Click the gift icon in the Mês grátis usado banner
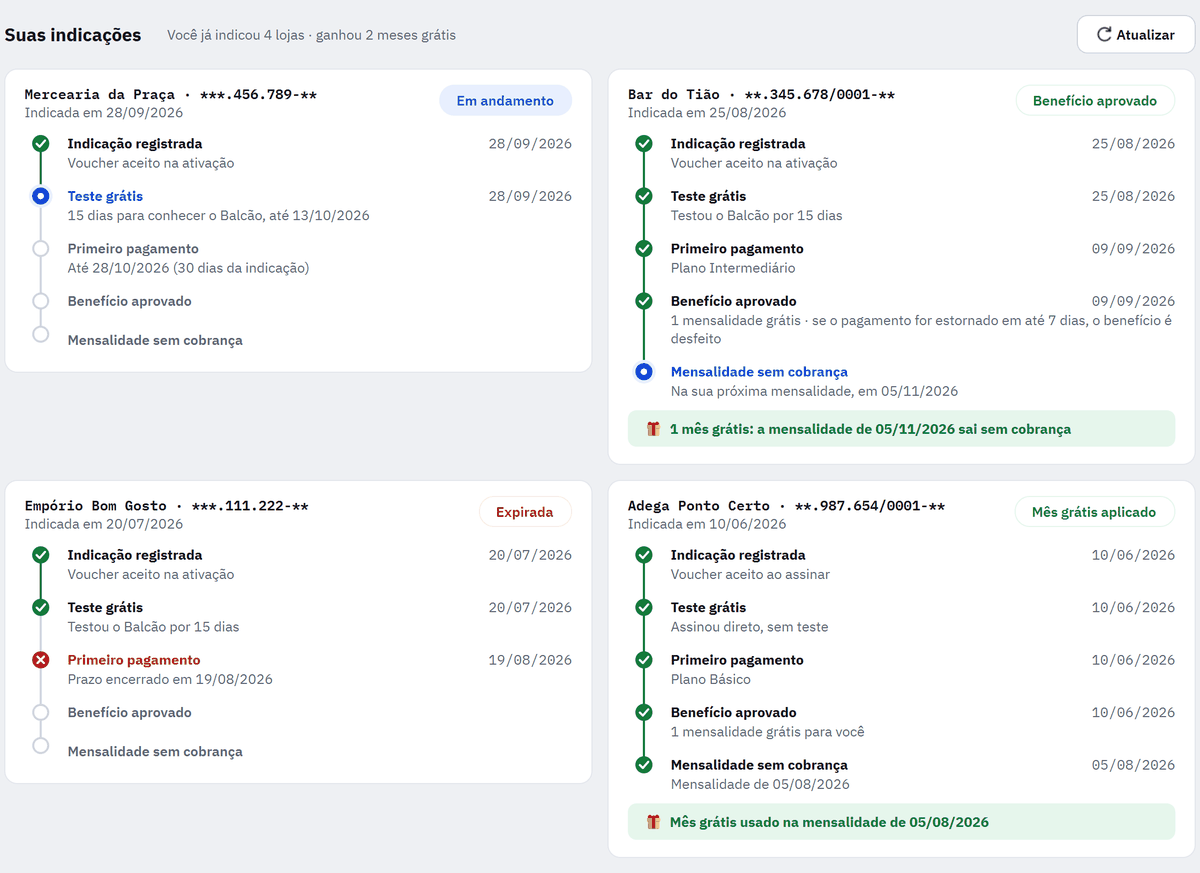The image size is (1200, 873). click(653, 822)
